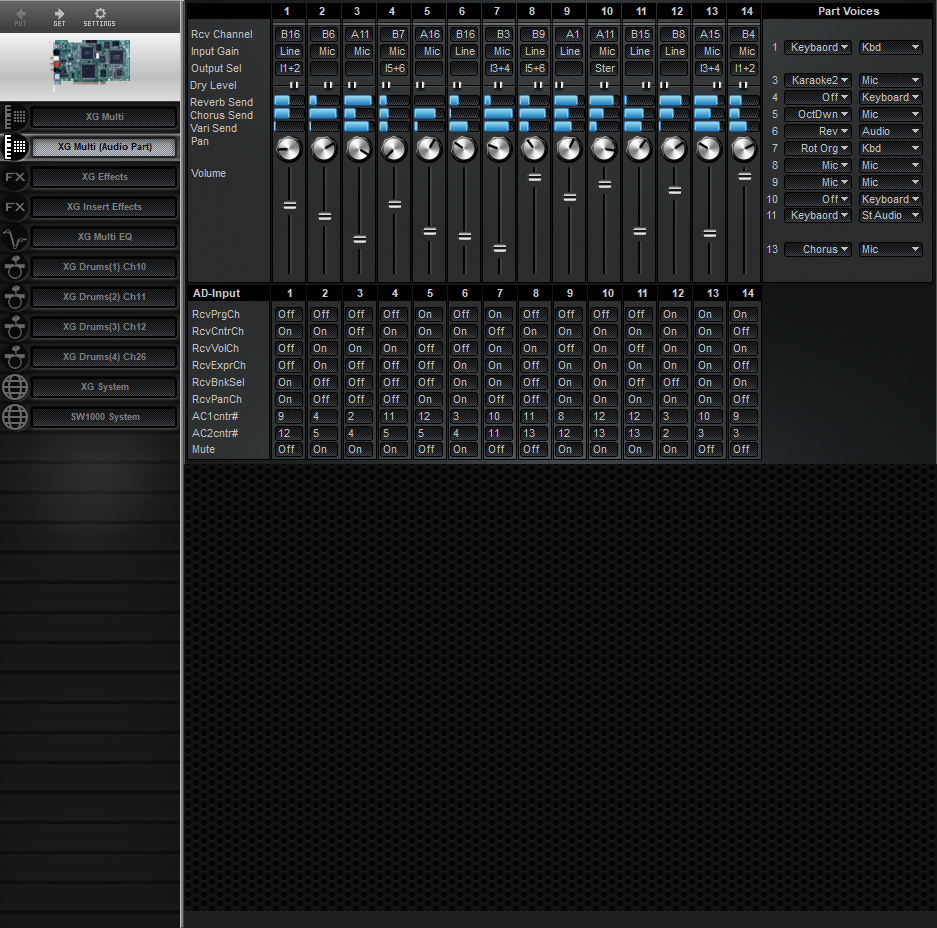Image resolution: width=937 pixels, height=928 pixels.
Task: Open Part Voices 6 Audio dropdown
Action: pyautogui.click(x=890, y=131)
